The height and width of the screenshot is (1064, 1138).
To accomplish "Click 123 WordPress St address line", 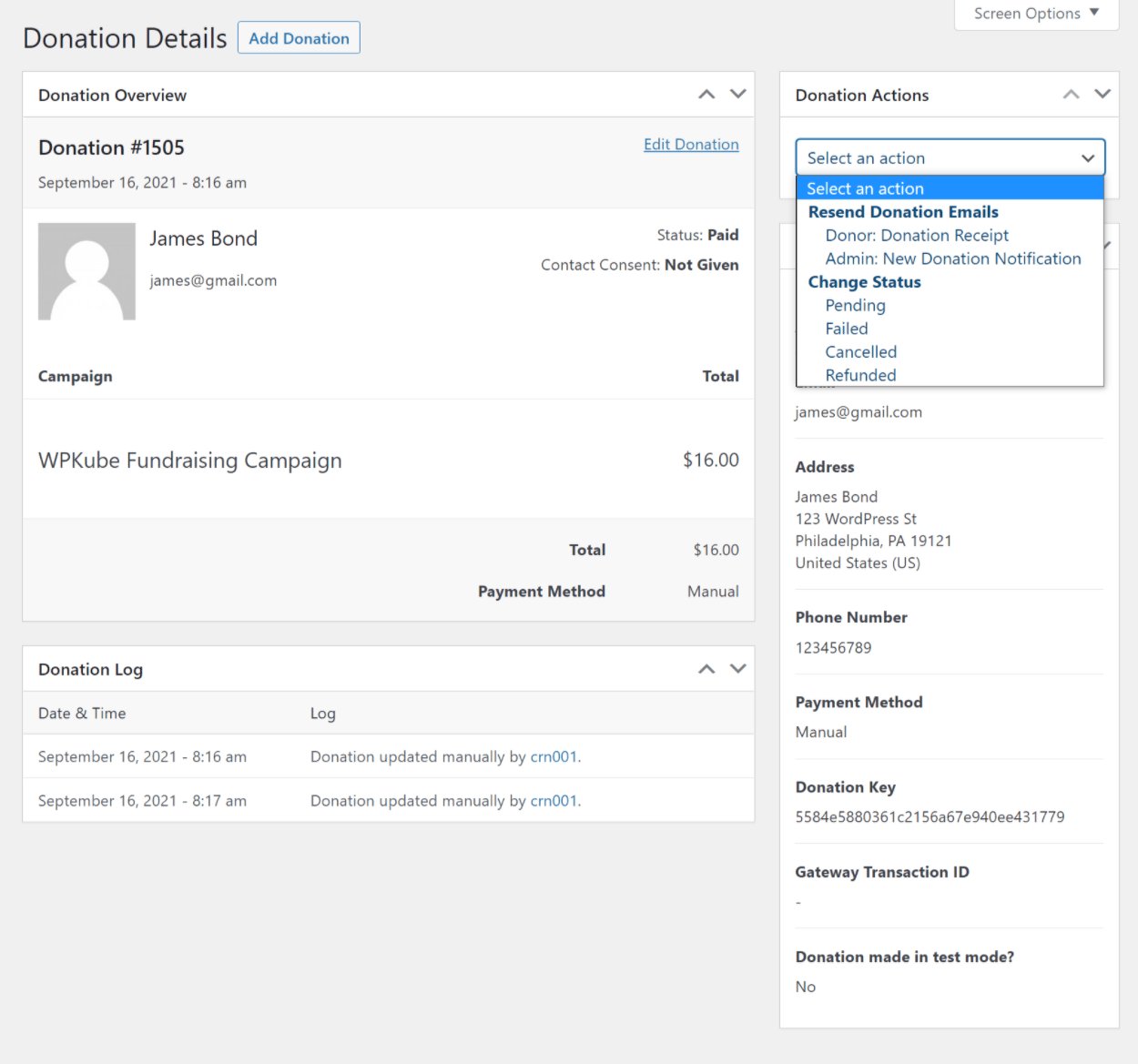I will click(856, 519).
